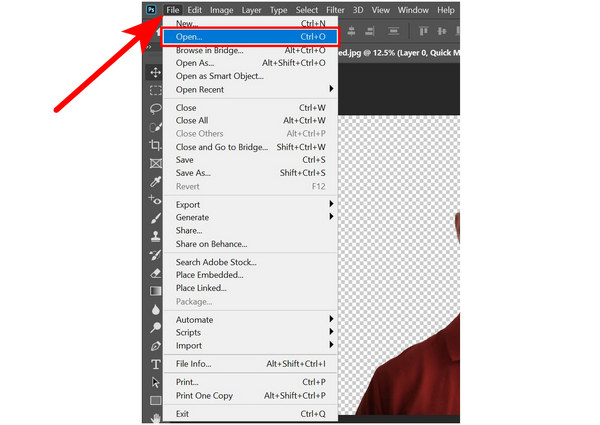
Task: Expand the Scripts submenu
Action: tap(251, 332)
